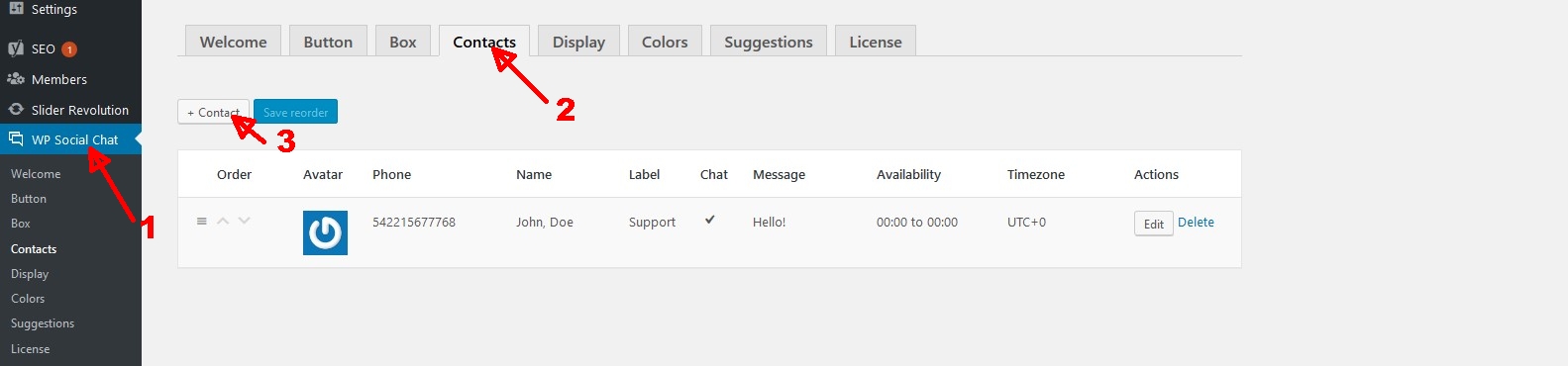Select the Suggestions tab
This screenshot has height=366, width=1568.
click(769, 42)
